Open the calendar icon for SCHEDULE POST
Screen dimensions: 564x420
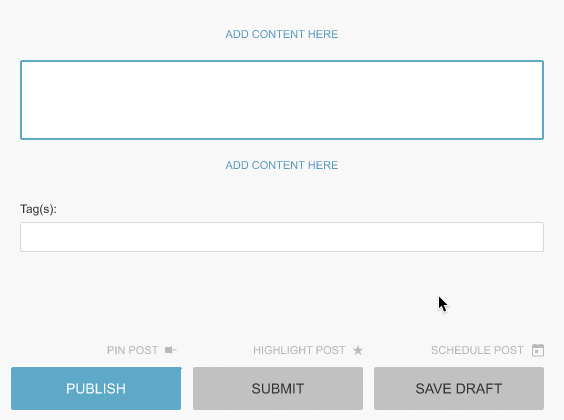click(x=538, y=350)
